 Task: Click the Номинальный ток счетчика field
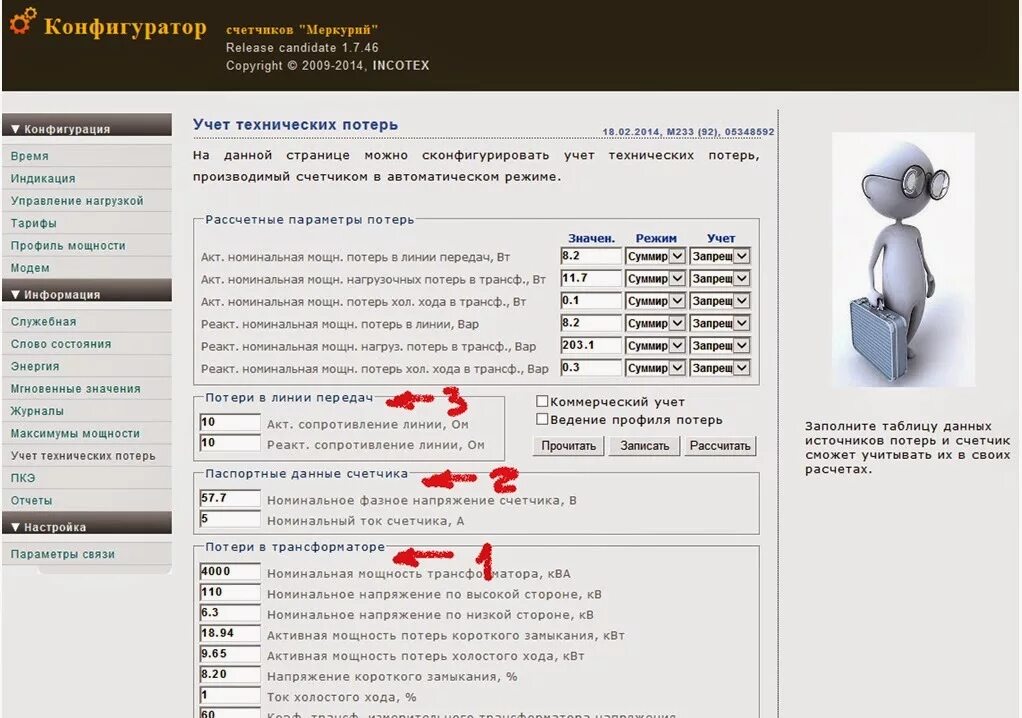pyautogui.click(x=229, y=519)
